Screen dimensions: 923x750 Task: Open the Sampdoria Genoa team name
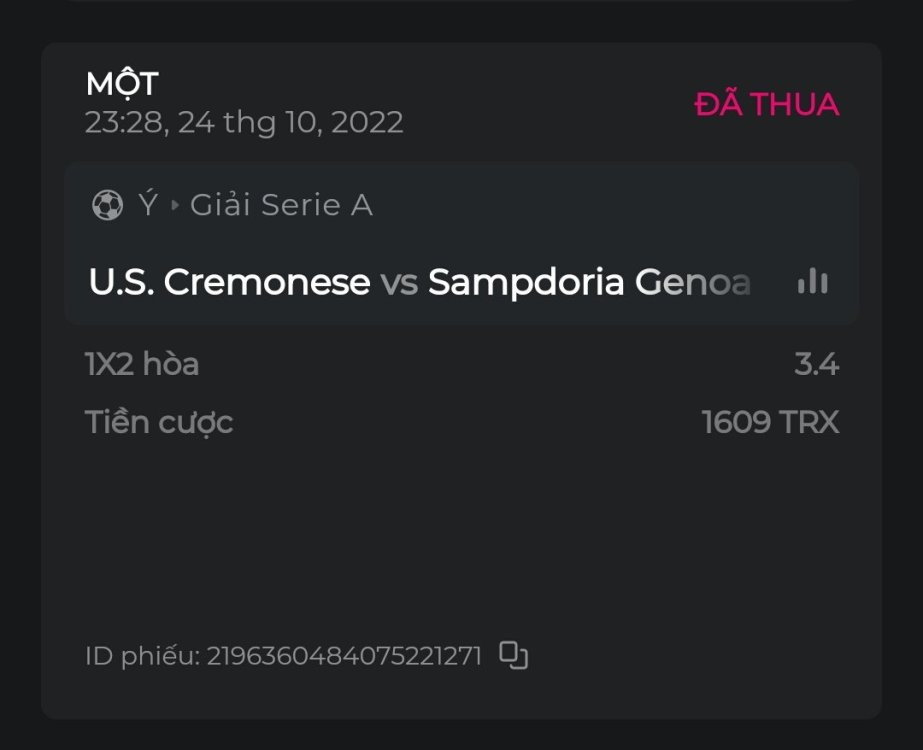tap(589, 283)
